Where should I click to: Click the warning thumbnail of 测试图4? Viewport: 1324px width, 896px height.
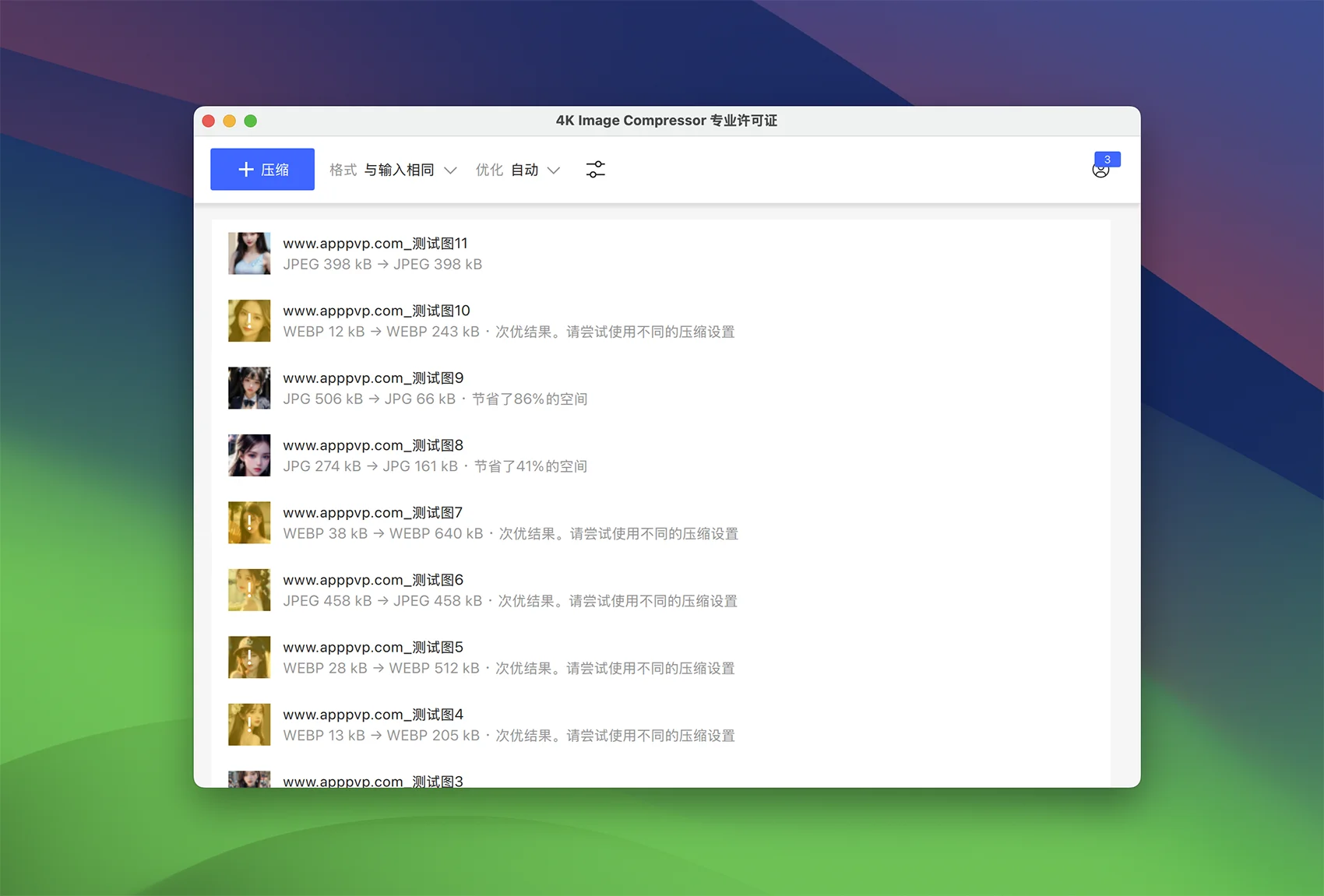(x=249, y=725)
